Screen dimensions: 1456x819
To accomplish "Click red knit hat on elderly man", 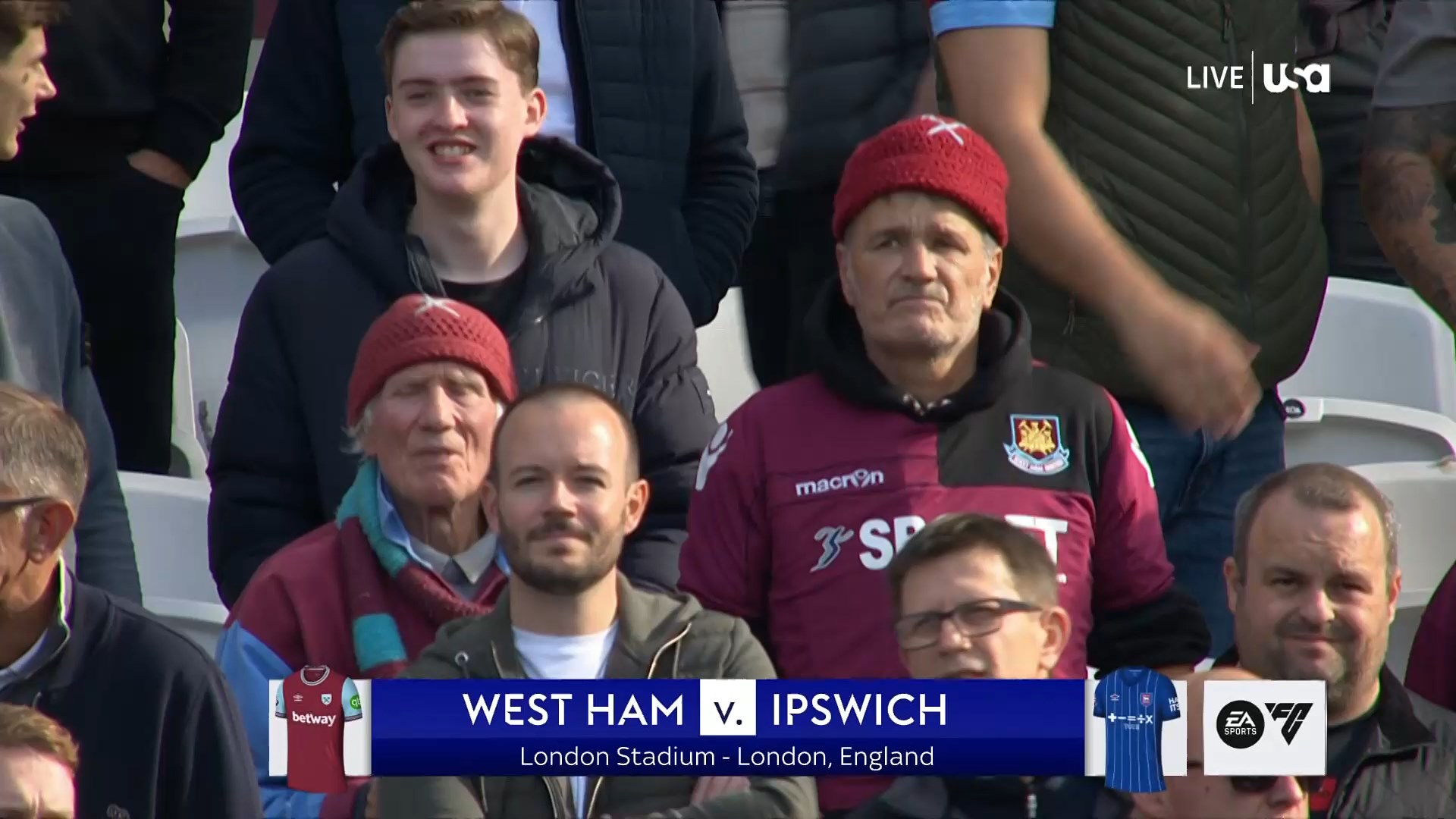I will tap(430, 353).
